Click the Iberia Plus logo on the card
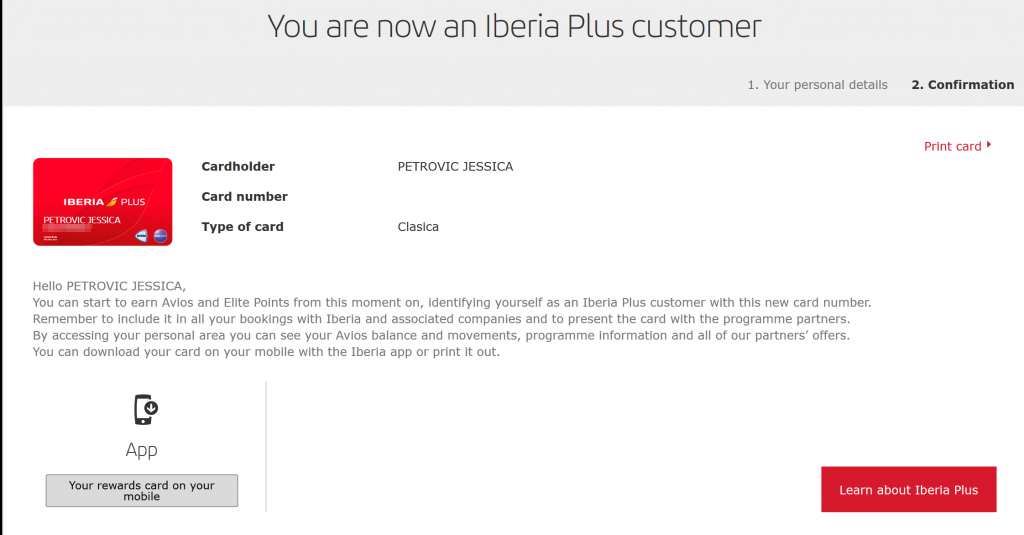 (x=104, y=202)
